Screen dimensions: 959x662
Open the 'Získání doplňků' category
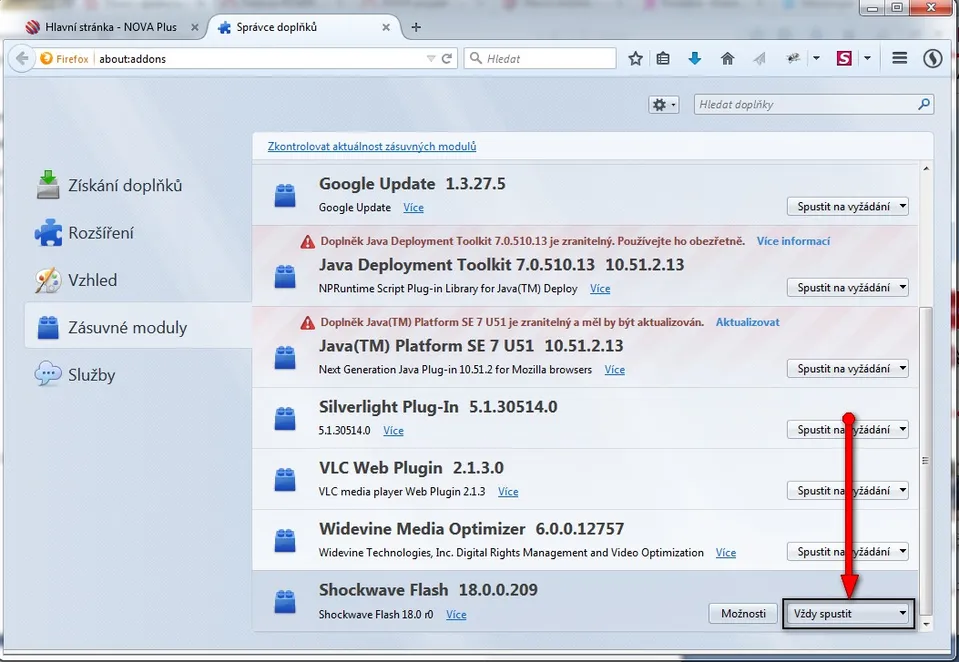coord(138,185)
